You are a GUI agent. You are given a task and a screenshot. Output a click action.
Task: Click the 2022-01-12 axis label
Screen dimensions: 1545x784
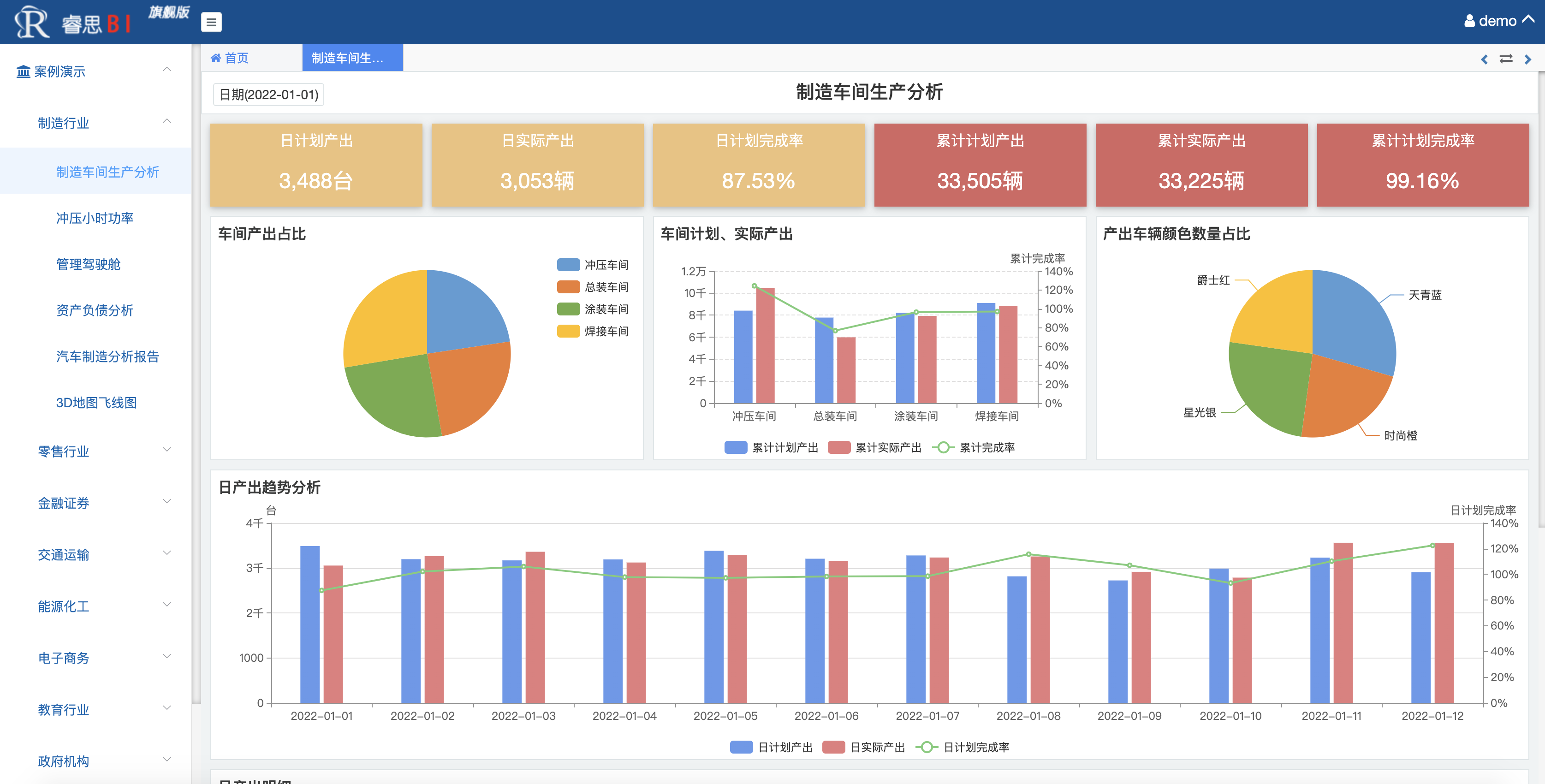[1432, 716]
